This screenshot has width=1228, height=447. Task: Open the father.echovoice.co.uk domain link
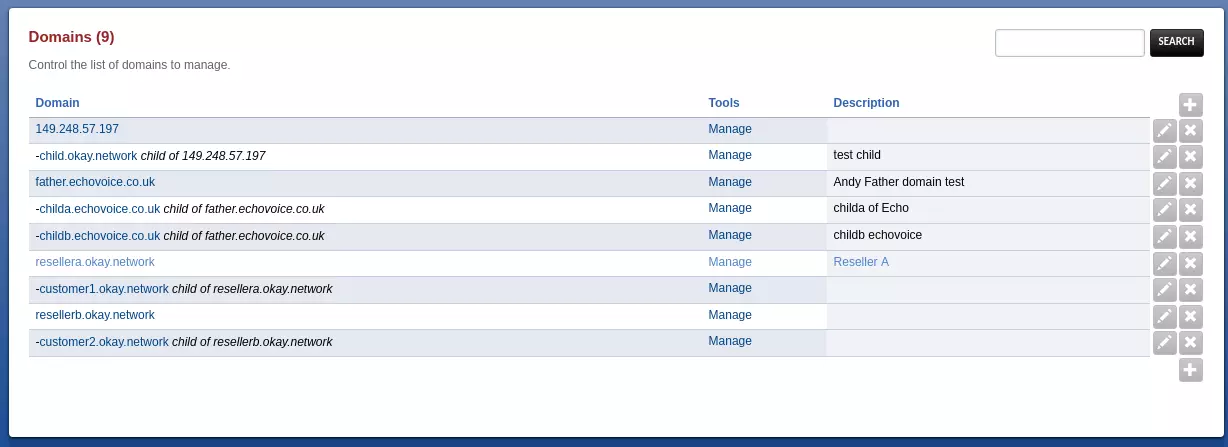[x=95, y=182]
